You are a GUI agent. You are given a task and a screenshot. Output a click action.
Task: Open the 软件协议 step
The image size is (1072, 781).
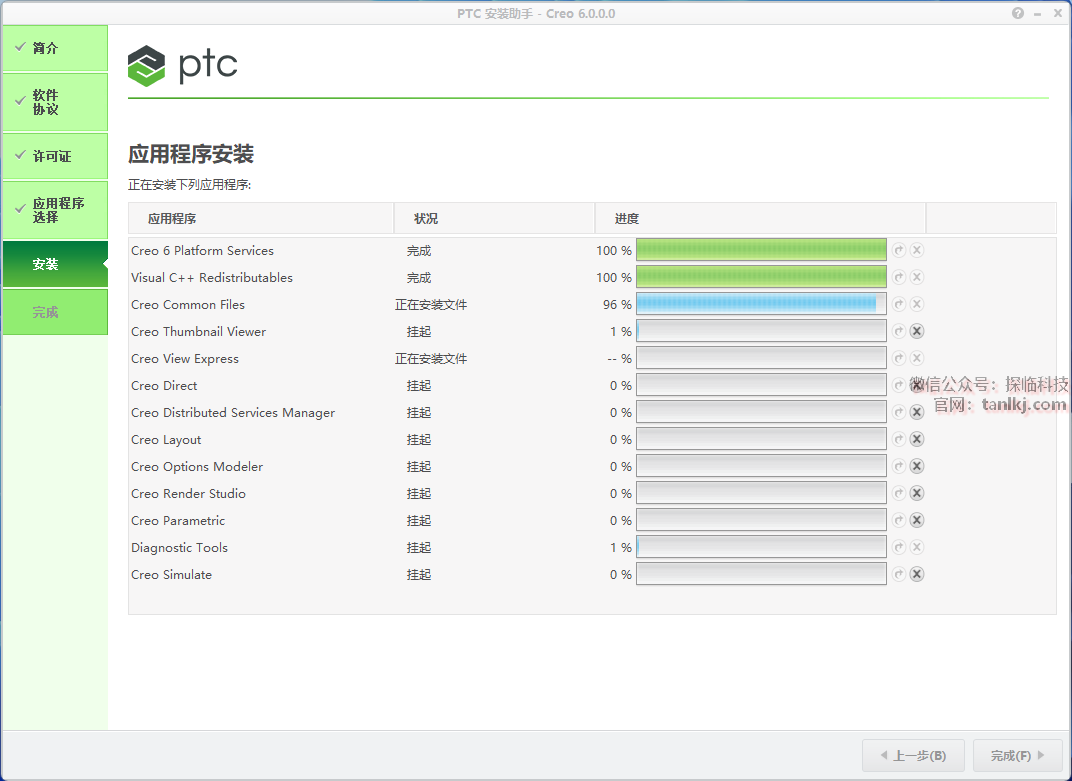(55, 102)
